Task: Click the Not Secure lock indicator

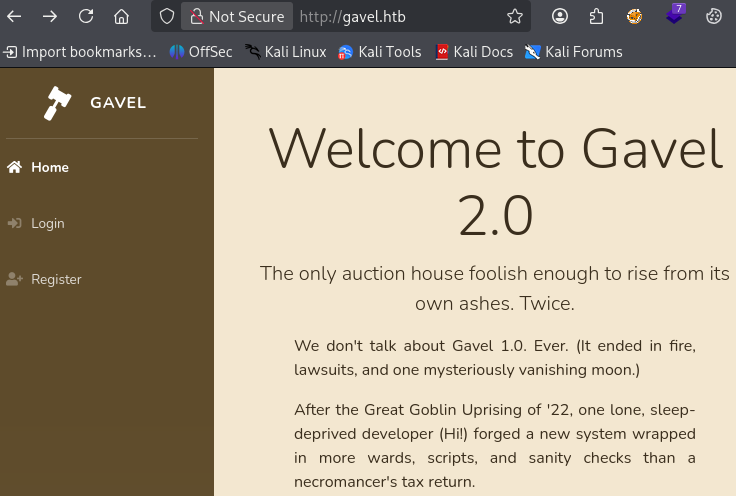Action: 237,16
